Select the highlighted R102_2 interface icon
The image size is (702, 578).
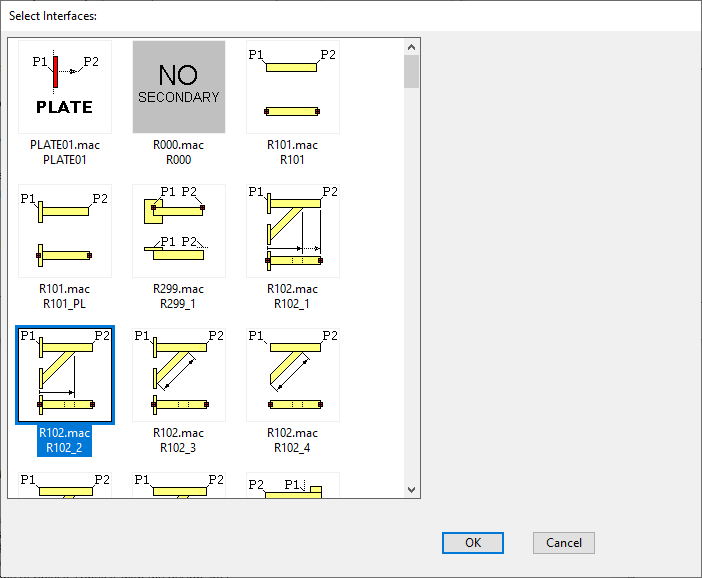point(64,375)
